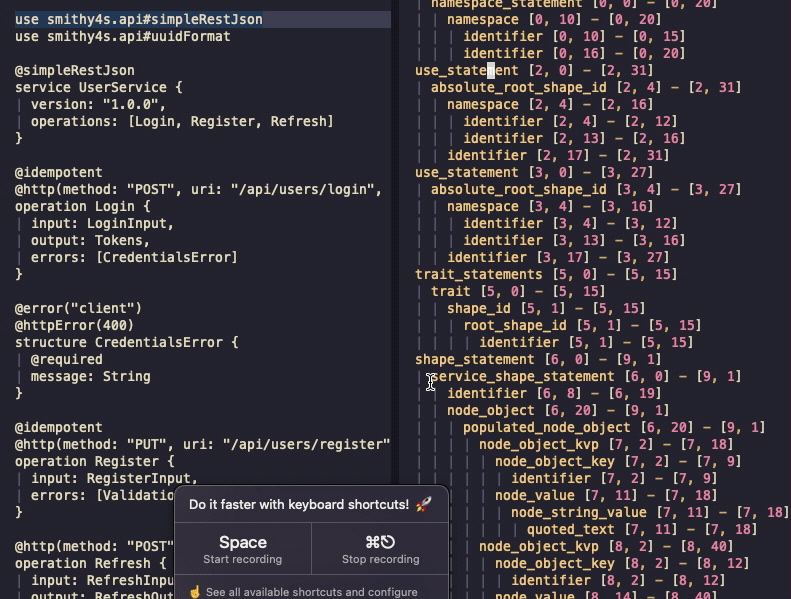The height and width of the screenshot is (599, 791).
Task: Click the pointing hand icon in the popup
Action: tap(195, 591)
